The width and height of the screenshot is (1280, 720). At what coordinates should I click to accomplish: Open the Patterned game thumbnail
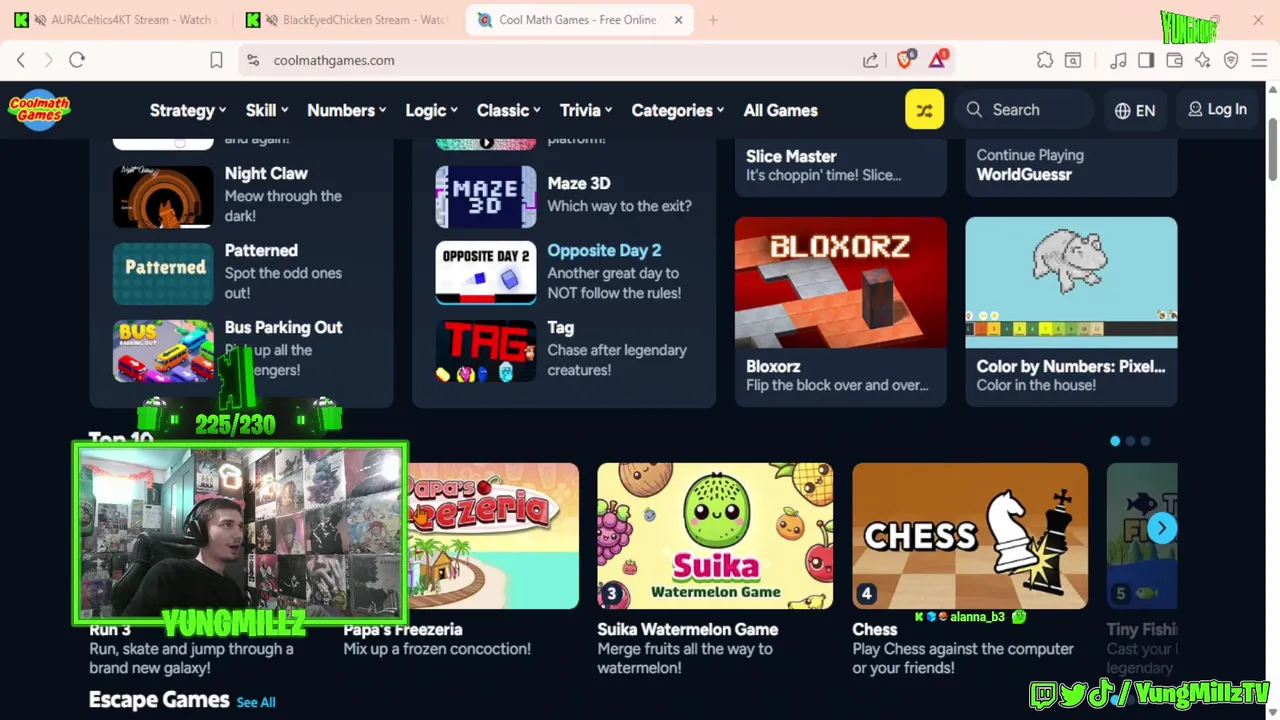[163, 273]
